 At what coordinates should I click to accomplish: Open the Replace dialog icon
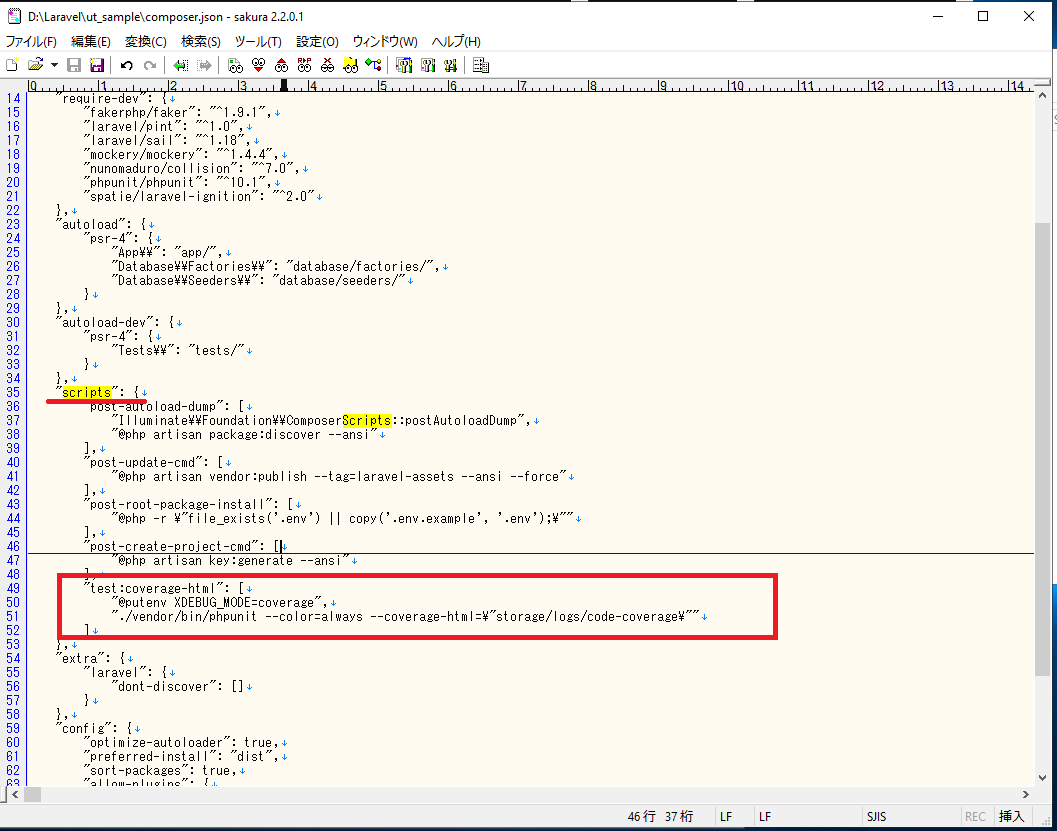pos(305,65)
